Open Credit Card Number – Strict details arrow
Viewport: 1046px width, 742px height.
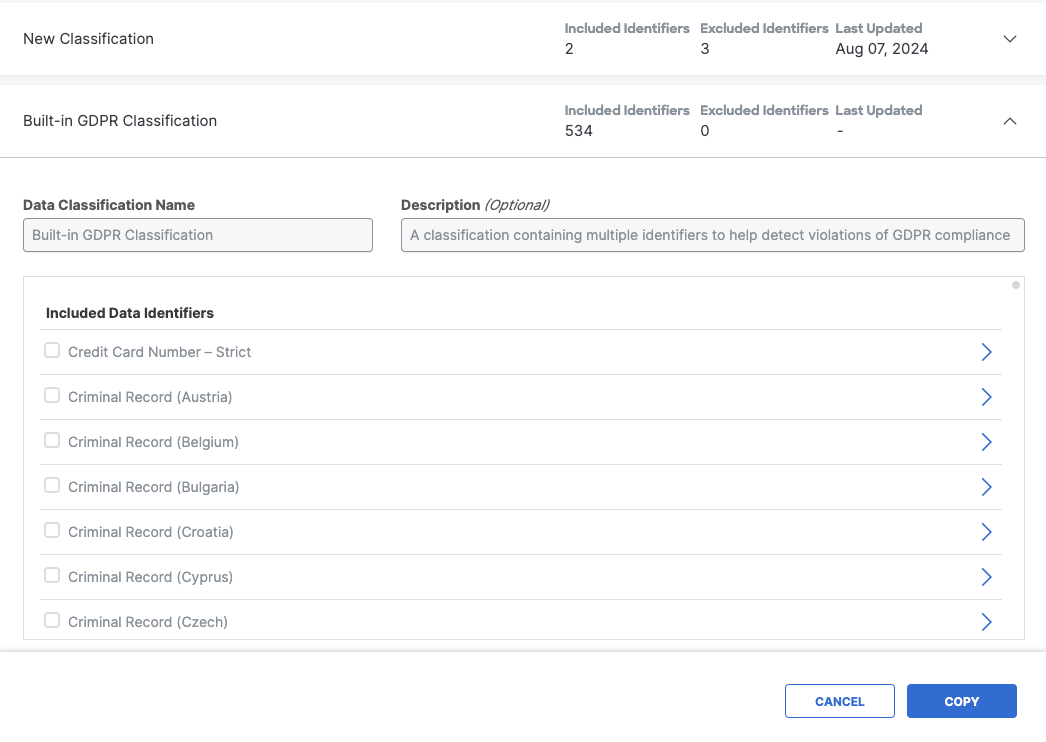[986, 352]
